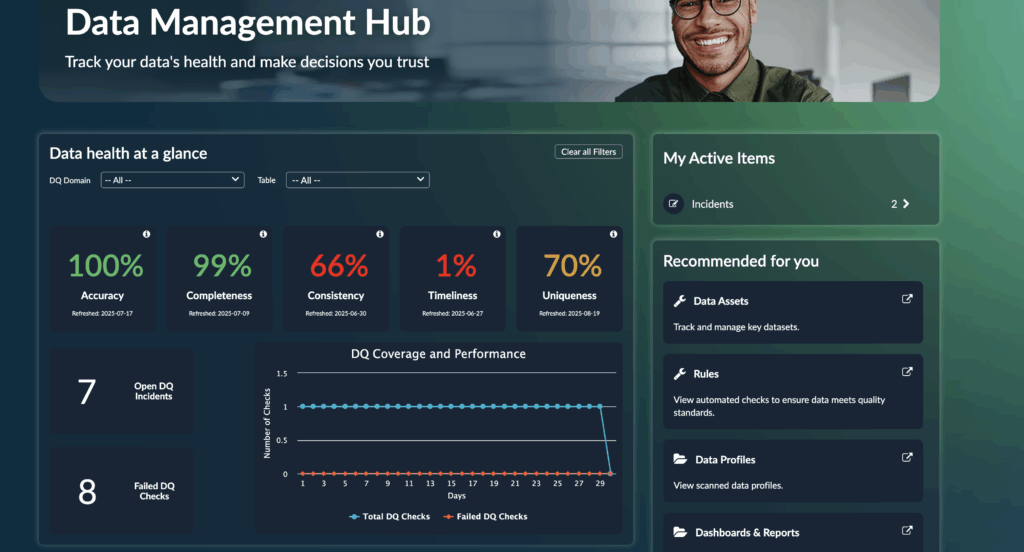Open Data Profiles external link icon

[907, 458]
